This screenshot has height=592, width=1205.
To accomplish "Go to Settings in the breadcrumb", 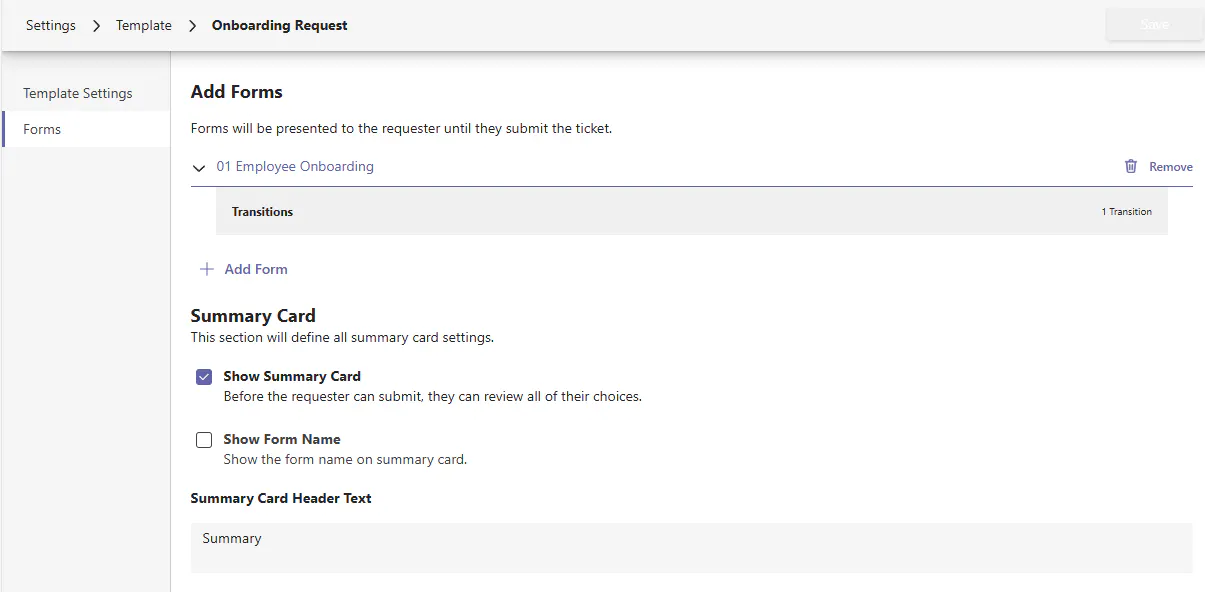I will pos(51,25).
